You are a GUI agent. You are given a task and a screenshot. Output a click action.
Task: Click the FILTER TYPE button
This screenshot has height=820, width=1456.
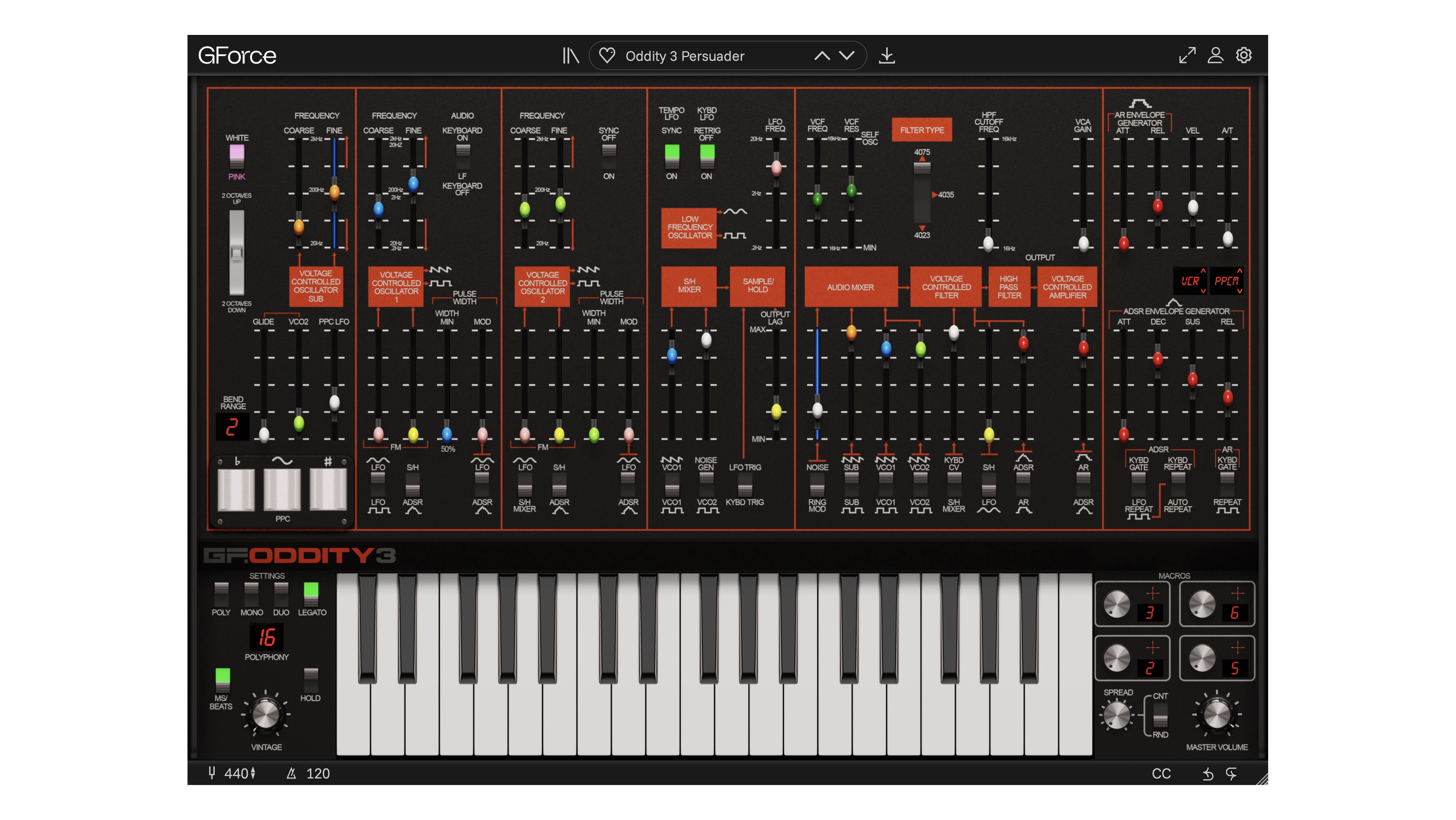[922, 130]
